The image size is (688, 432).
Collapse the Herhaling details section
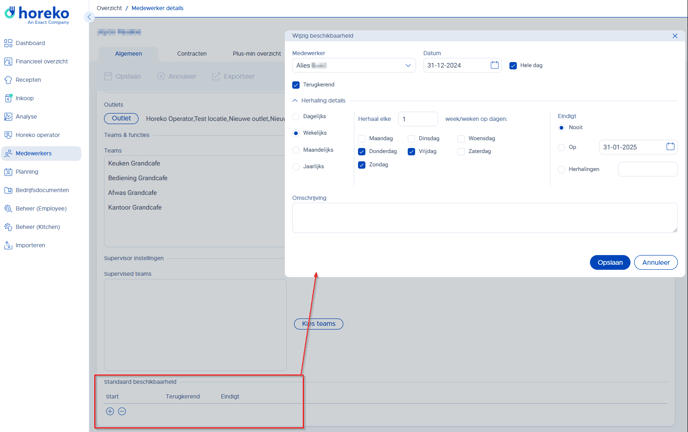pyautogui.click(x=295, y=101)
